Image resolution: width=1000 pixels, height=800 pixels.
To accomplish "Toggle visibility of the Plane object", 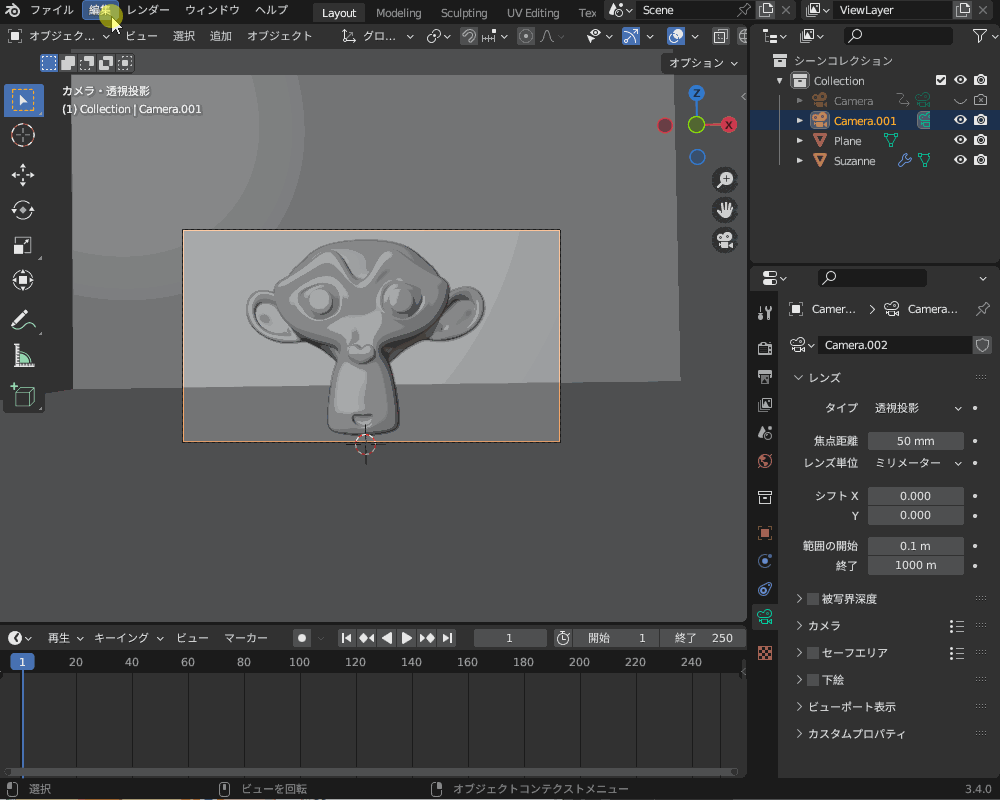I will (959, 140).
